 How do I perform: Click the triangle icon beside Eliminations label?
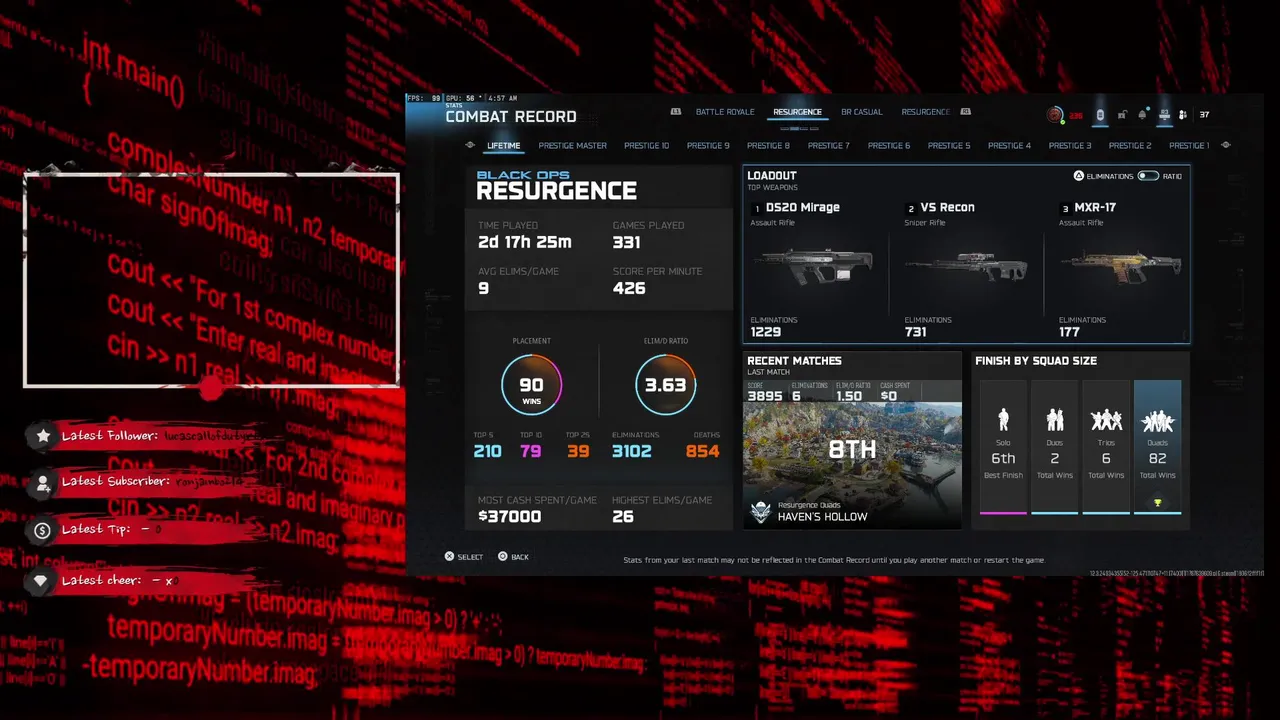click(1078, 176)
